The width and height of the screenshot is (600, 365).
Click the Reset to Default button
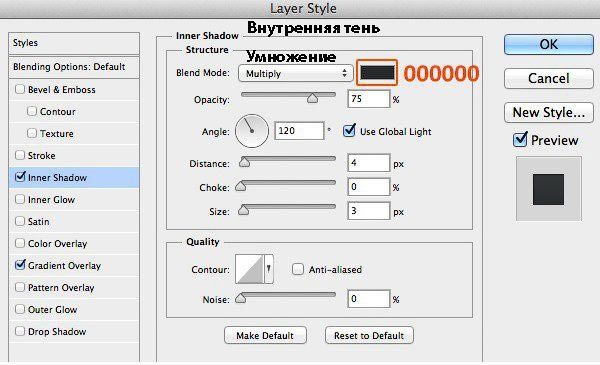(x=369, y=336)
